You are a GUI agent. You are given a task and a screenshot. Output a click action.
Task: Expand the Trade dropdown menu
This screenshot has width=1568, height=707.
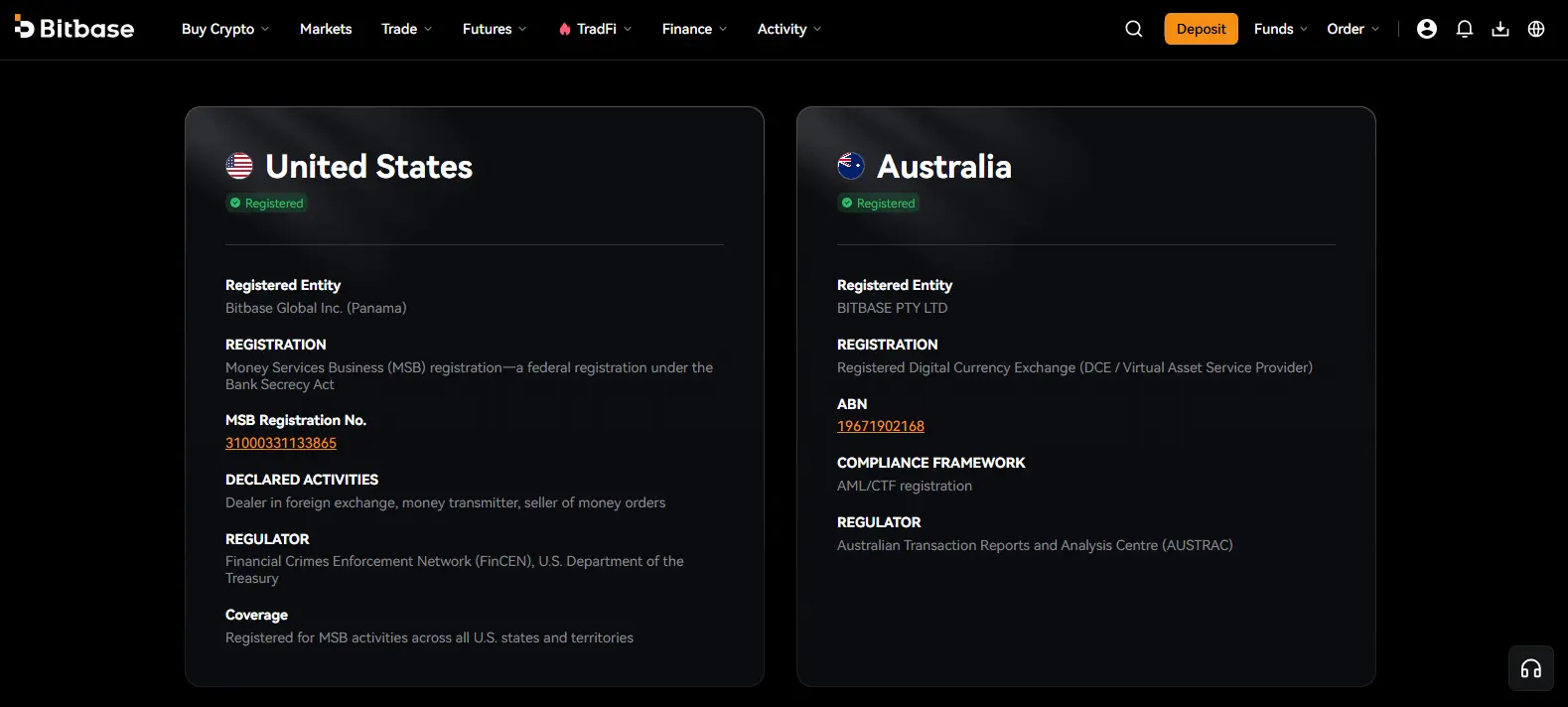click(407, 29)
